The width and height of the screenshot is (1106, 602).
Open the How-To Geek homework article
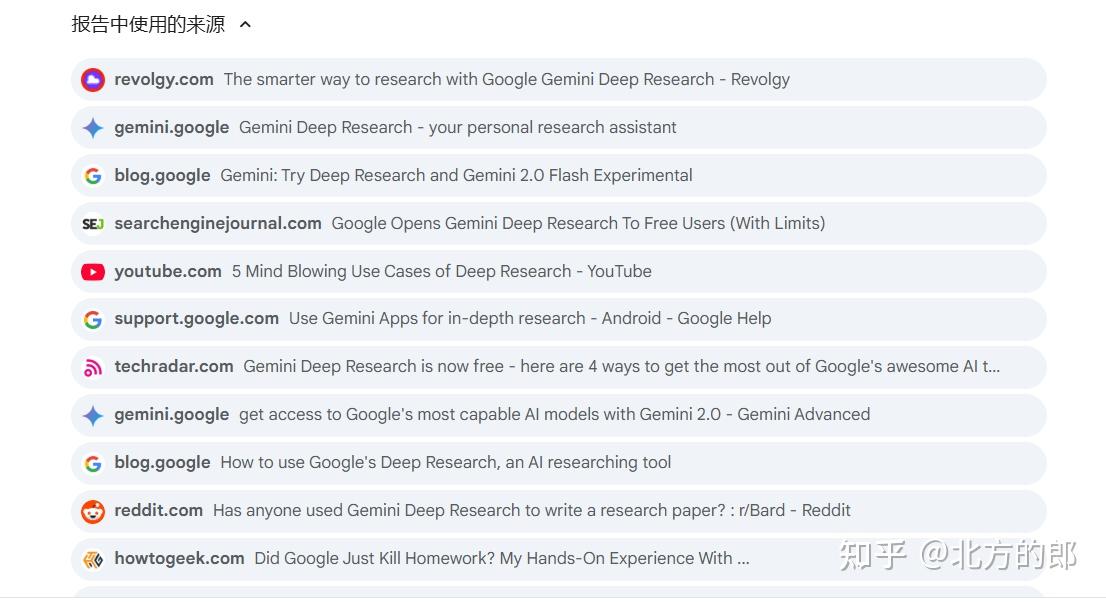click(501, 559)
